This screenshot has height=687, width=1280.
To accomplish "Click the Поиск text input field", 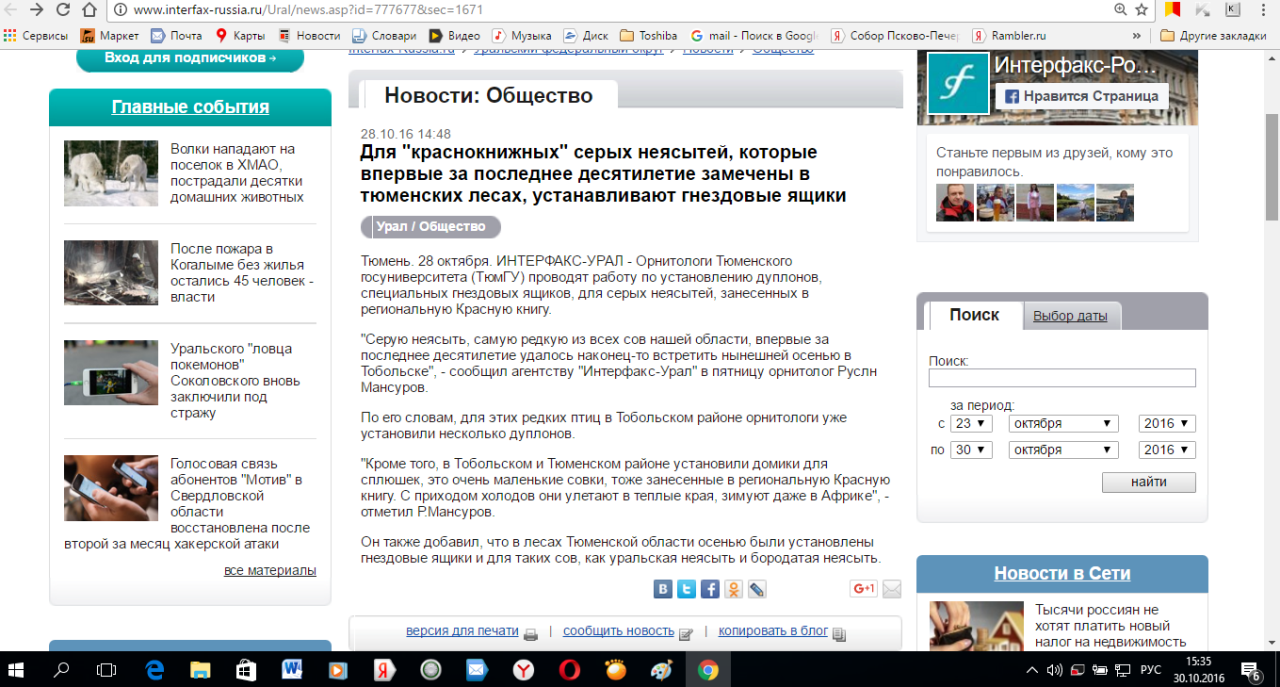I will pyautogui.click(x=1062, y=378).
